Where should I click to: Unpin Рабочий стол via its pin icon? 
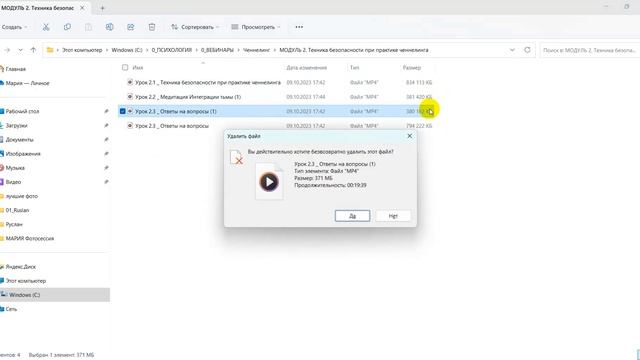click(106, 111)
